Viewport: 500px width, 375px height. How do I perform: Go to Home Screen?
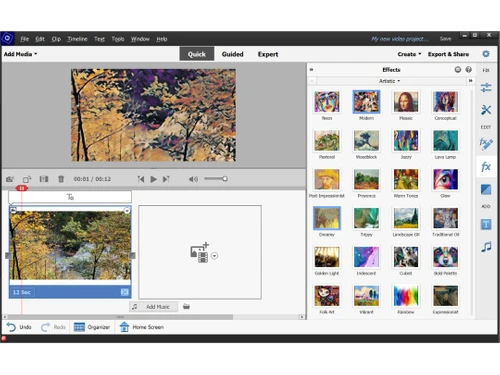coord(142,327)
